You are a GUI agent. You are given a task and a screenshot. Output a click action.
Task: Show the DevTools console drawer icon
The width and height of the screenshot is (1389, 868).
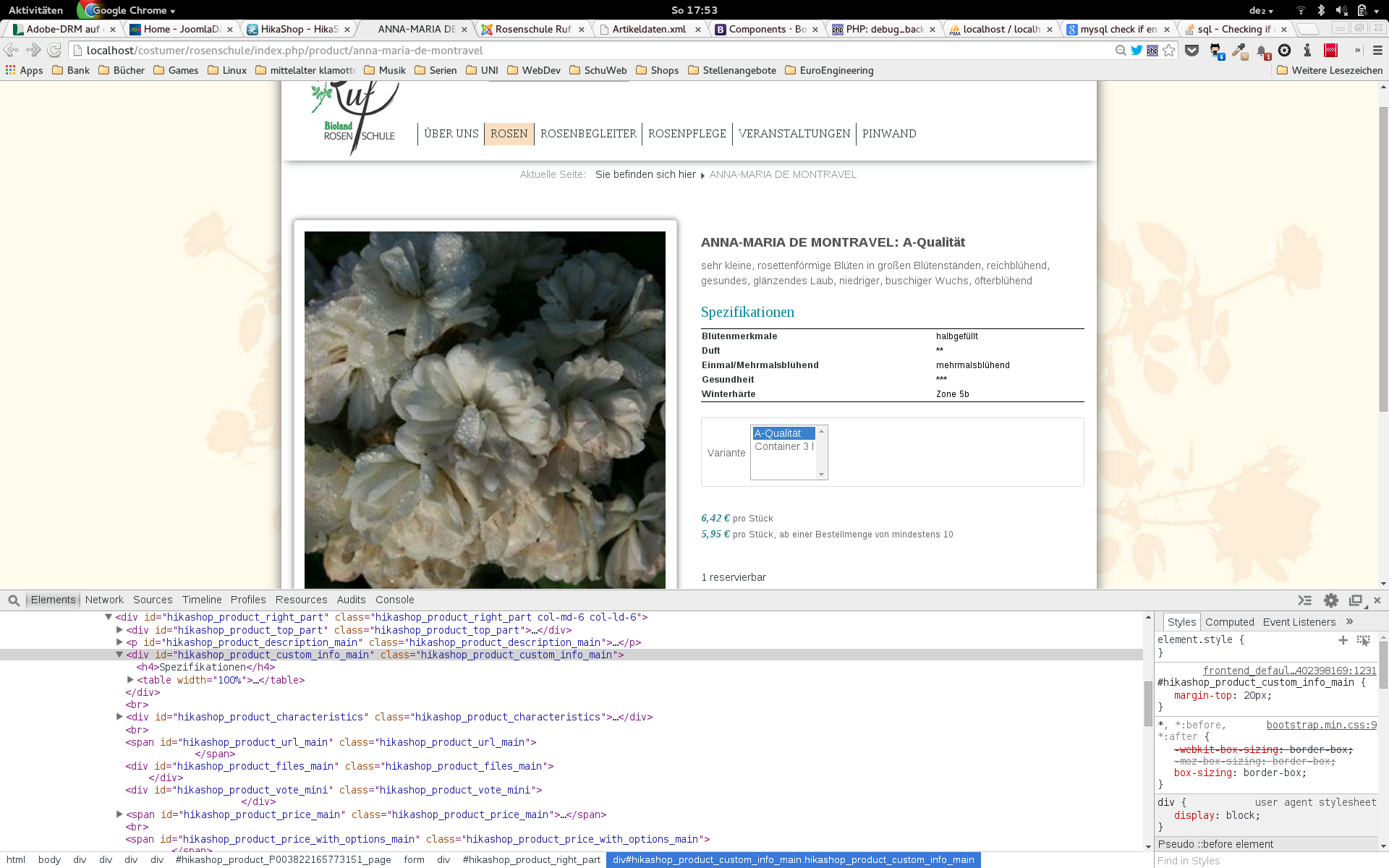click(x=1304, y=600)
